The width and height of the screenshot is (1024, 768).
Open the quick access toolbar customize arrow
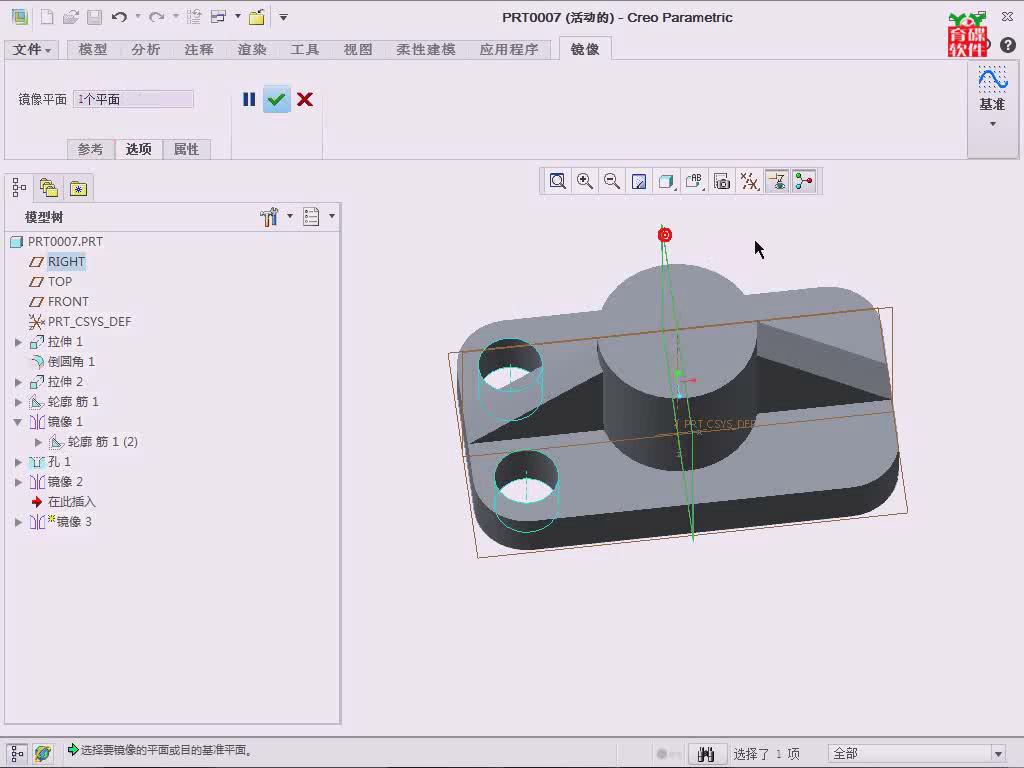[283, 17]
